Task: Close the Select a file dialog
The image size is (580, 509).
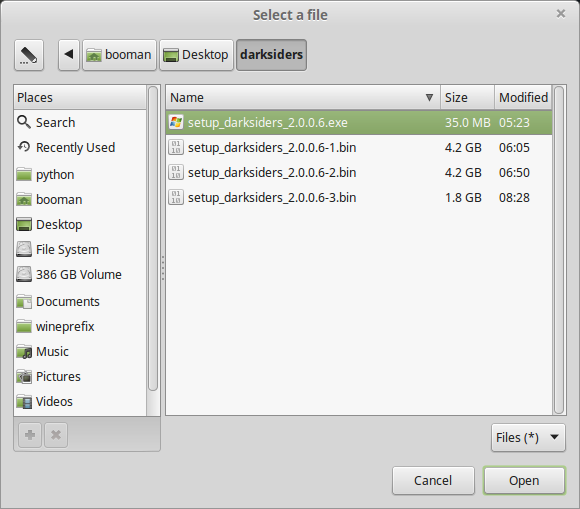Action: pyautogui.click(x=561, y=14)
